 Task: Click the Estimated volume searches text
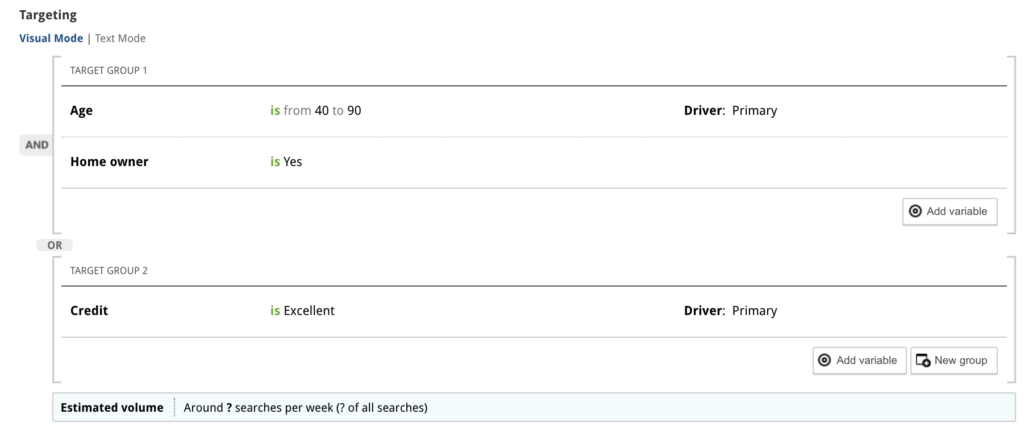point(305,408)
